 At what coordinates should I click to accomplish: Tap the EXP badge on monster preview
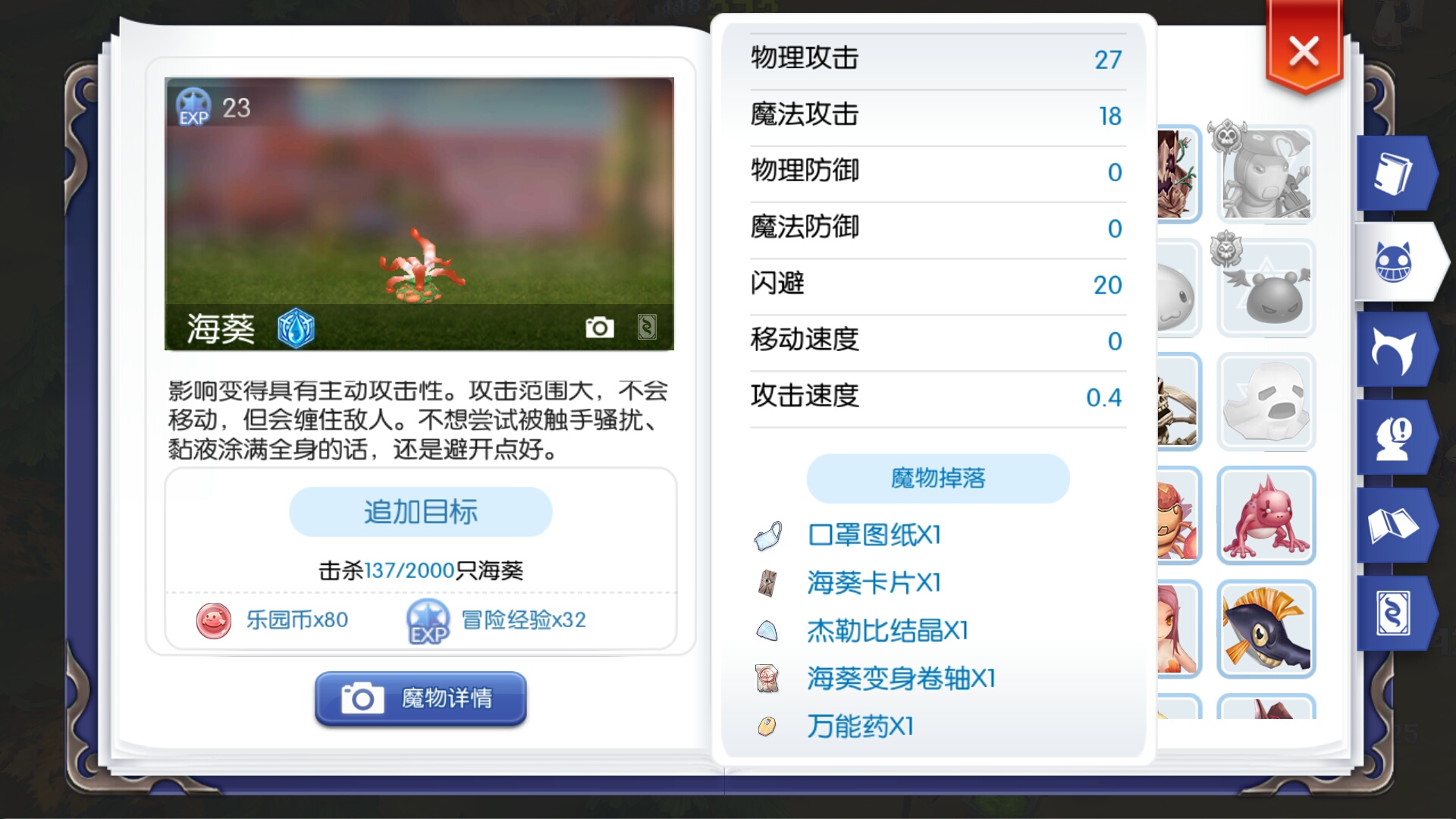(193, 107)
